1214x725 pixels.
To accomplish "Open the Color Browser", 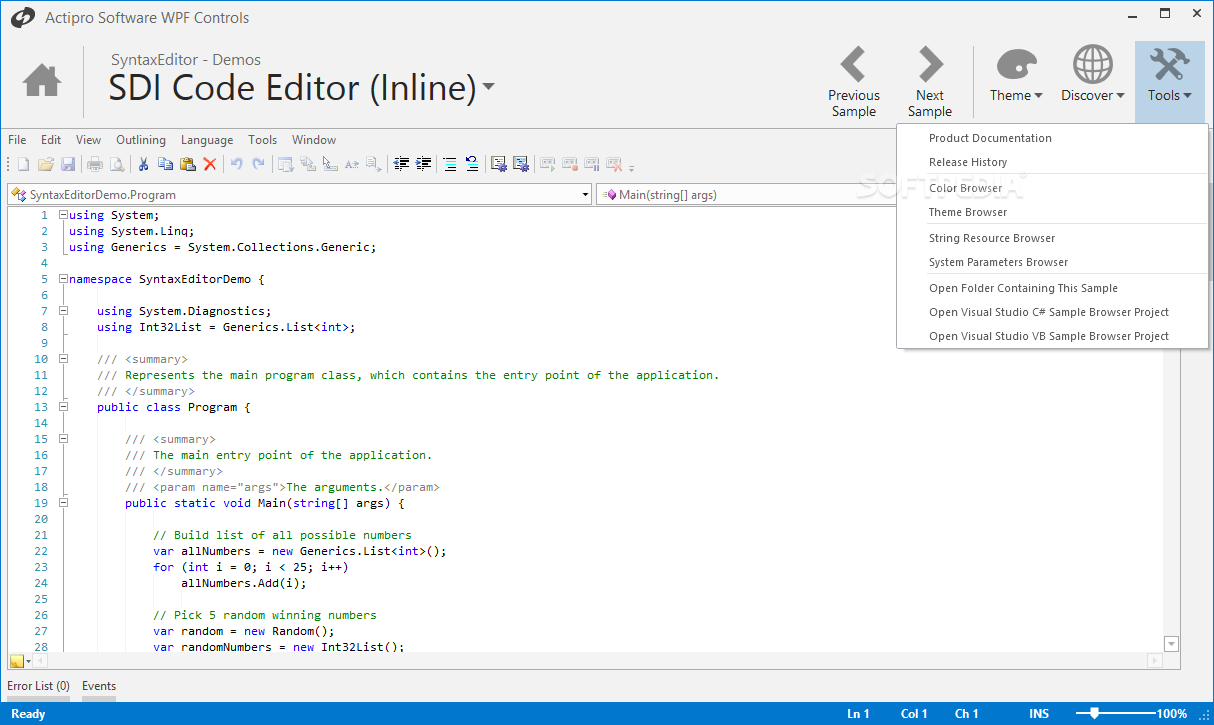I will tap(1052, 188).
